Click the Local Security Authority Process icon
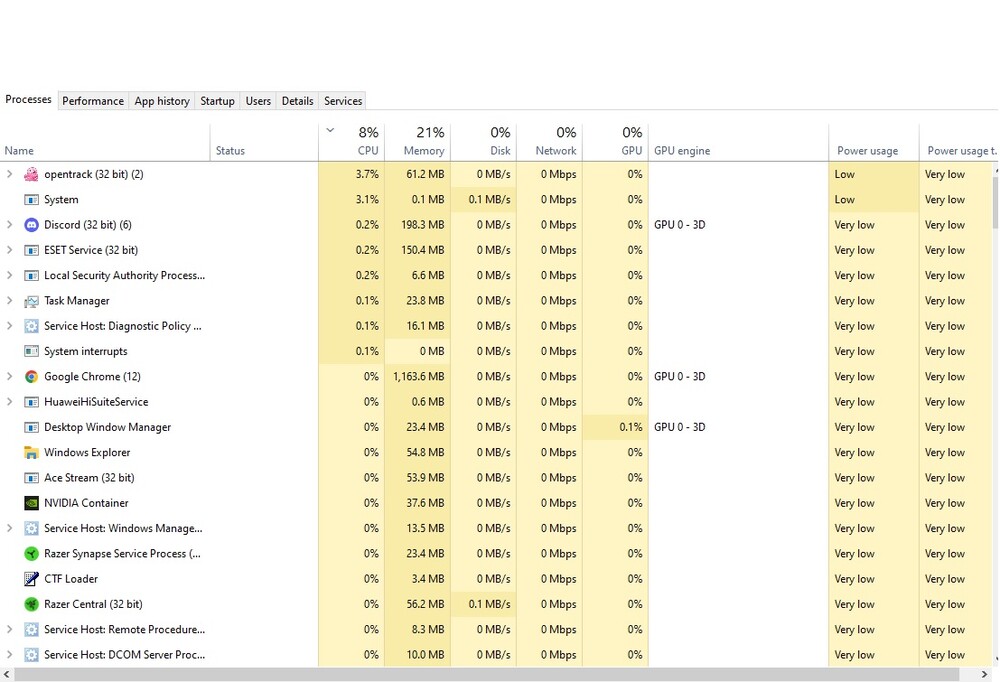1000x682 pixels. (31, 276)
